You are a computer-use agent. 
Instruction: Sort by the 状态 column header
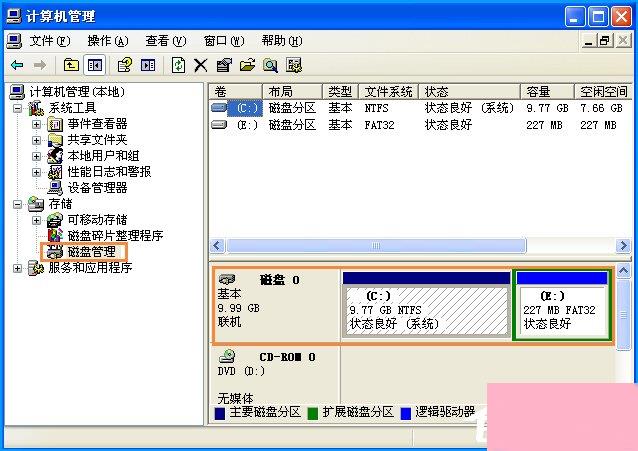(470, 92)
